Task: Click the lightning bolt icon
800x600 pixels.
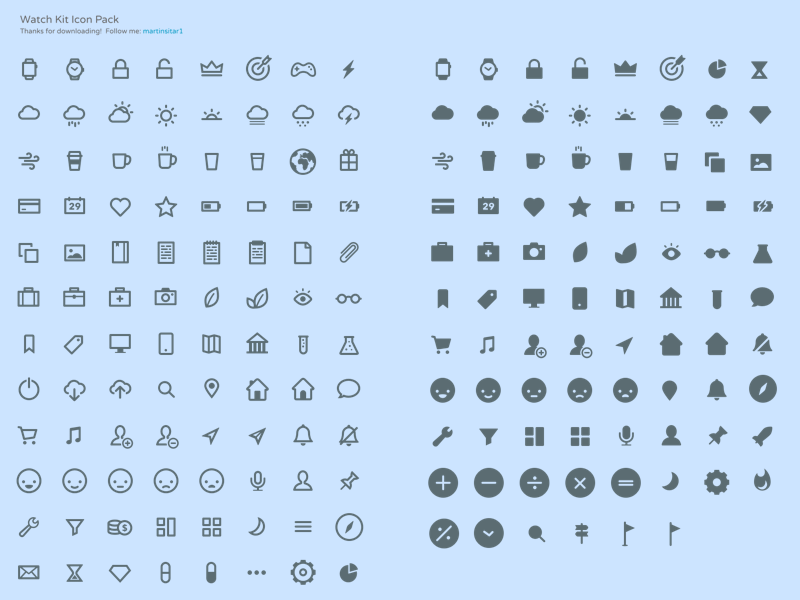Action: click(348, 69)
